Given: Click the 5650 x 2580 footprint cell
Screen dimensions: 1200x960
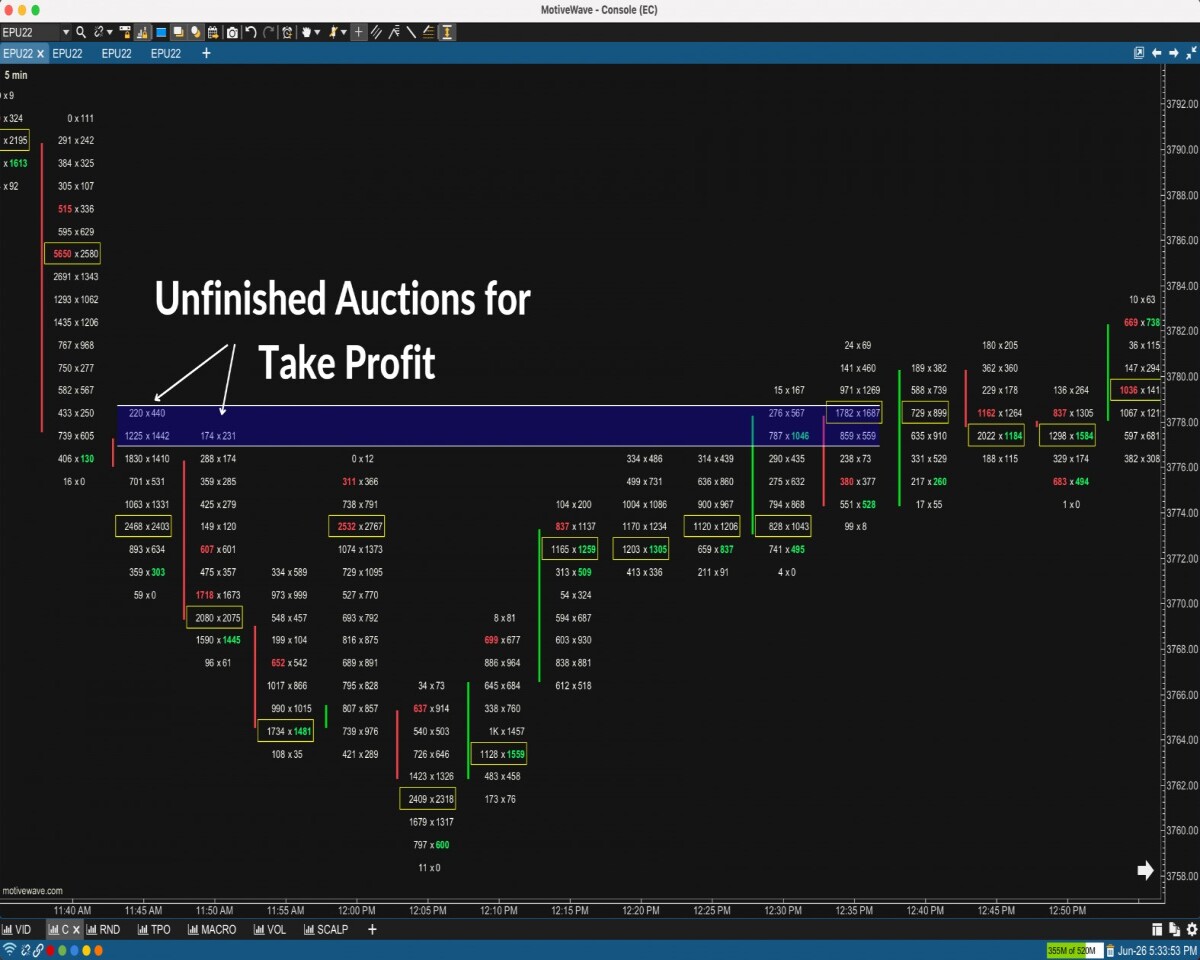Looking at the screenshot, I should (73, 254).
